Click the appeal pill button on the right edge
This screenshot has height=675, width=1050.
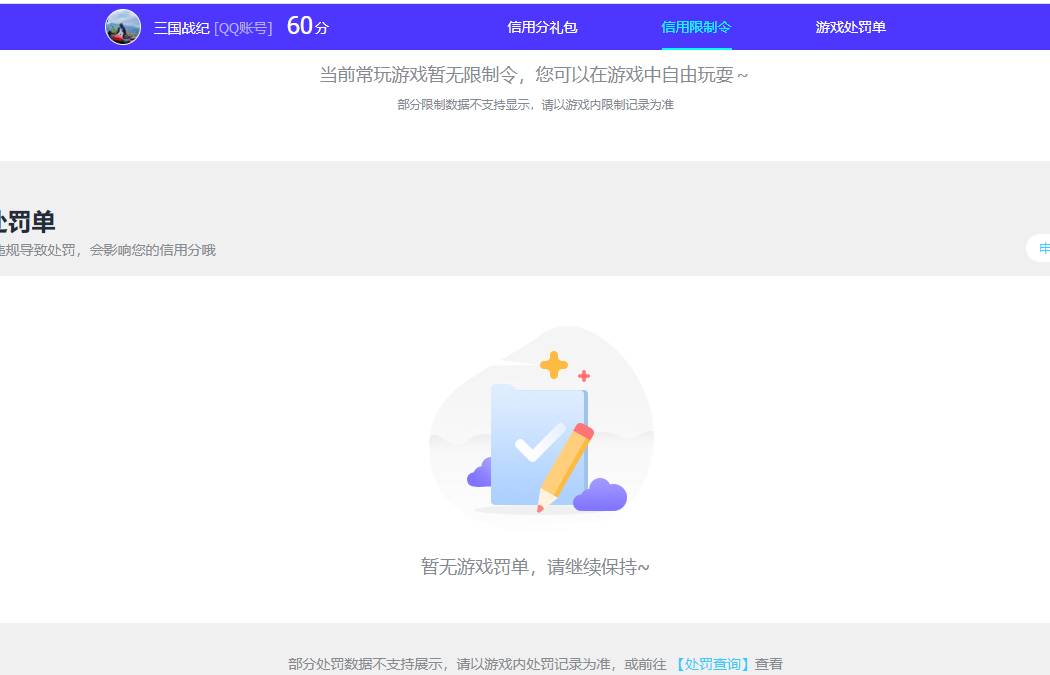tap(1043, 248)
